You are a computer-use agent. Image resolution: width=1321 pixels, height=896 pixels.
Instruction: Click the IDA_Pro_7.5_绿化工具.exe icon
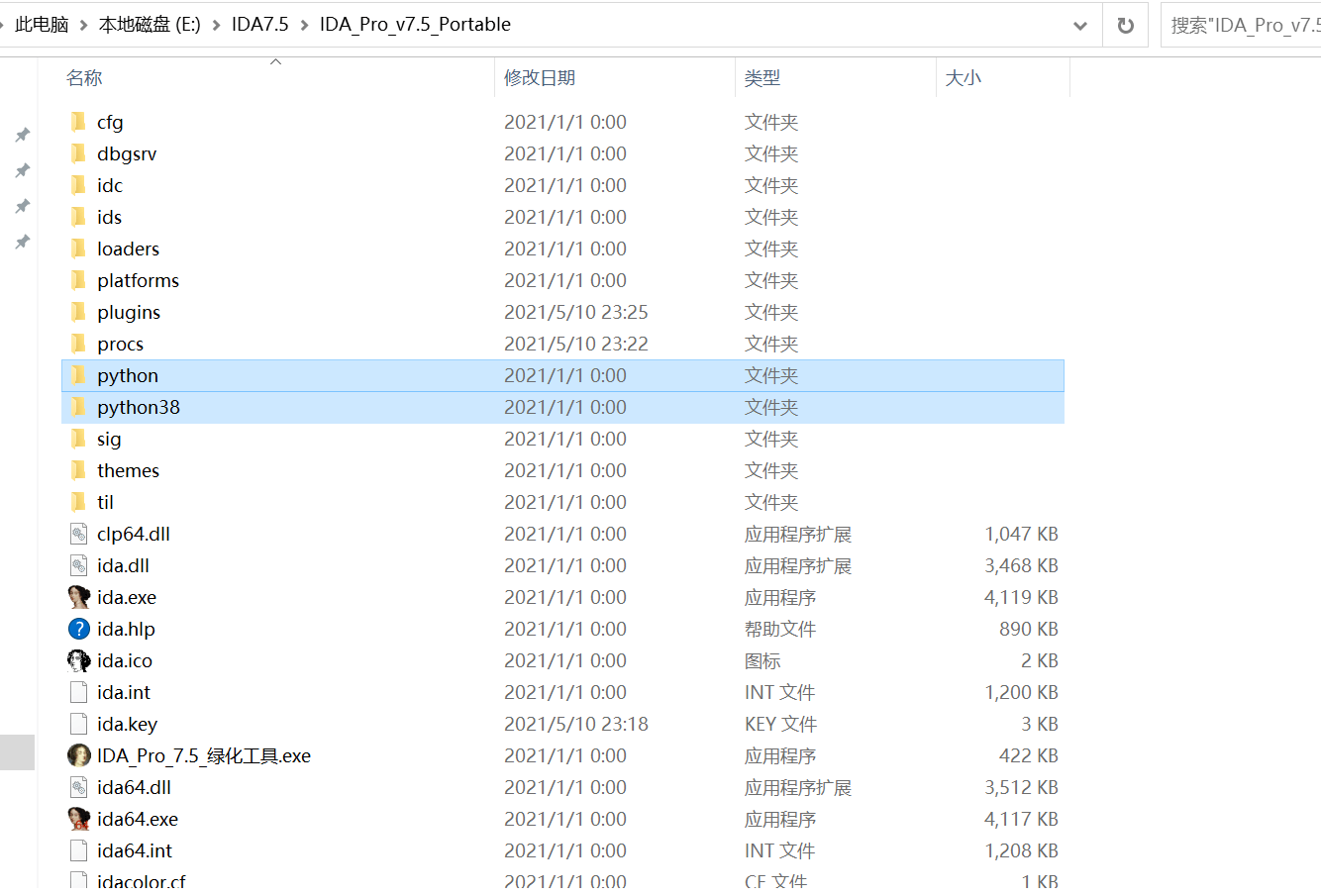tap(79, 755)
